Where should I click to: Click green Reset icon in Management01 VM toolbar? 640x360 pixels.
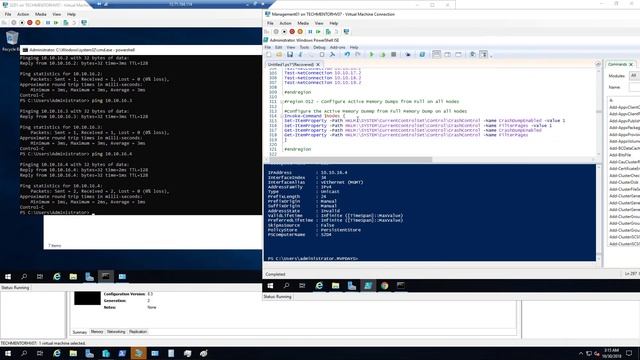(318, 32)
